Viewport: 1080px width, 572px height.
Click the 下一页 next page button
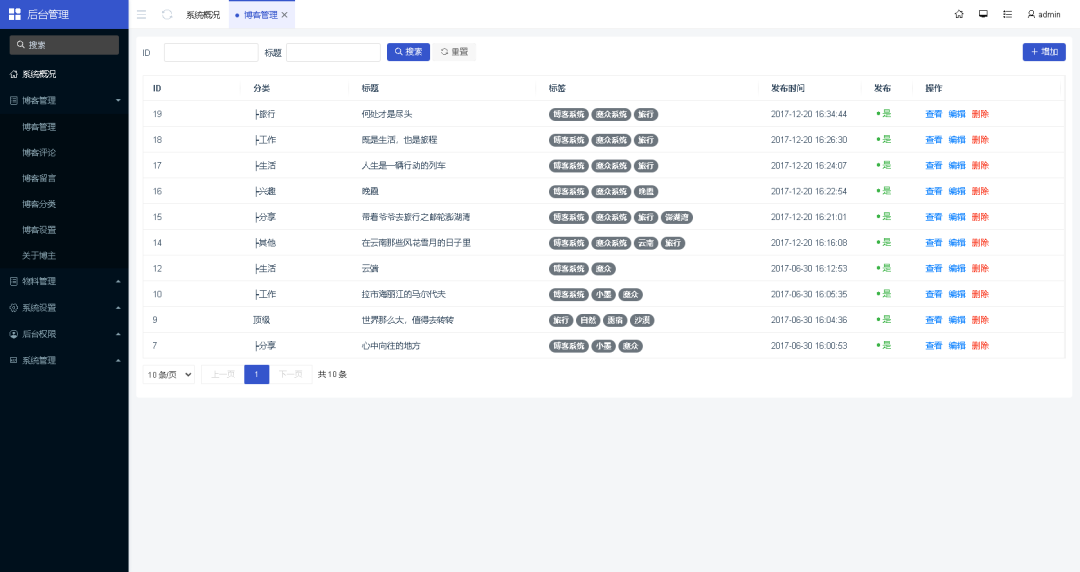291,374
